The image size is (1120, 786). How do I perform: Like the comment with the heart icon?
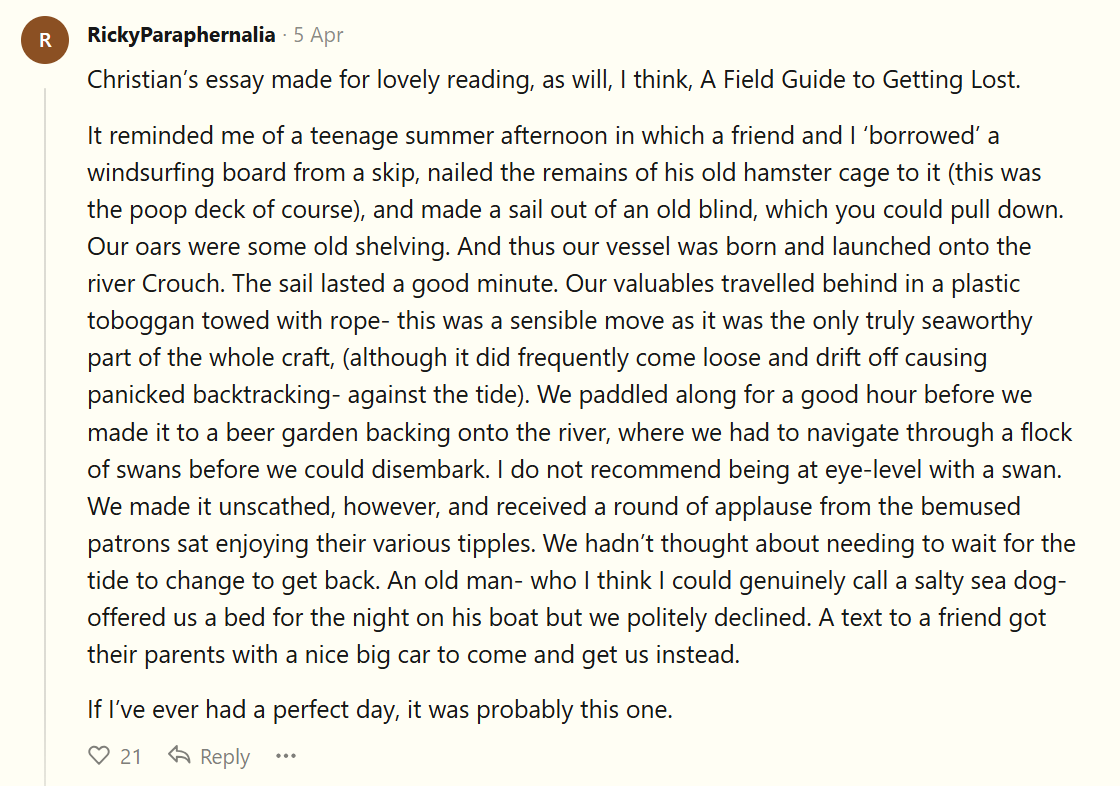[x=99, y=756]
